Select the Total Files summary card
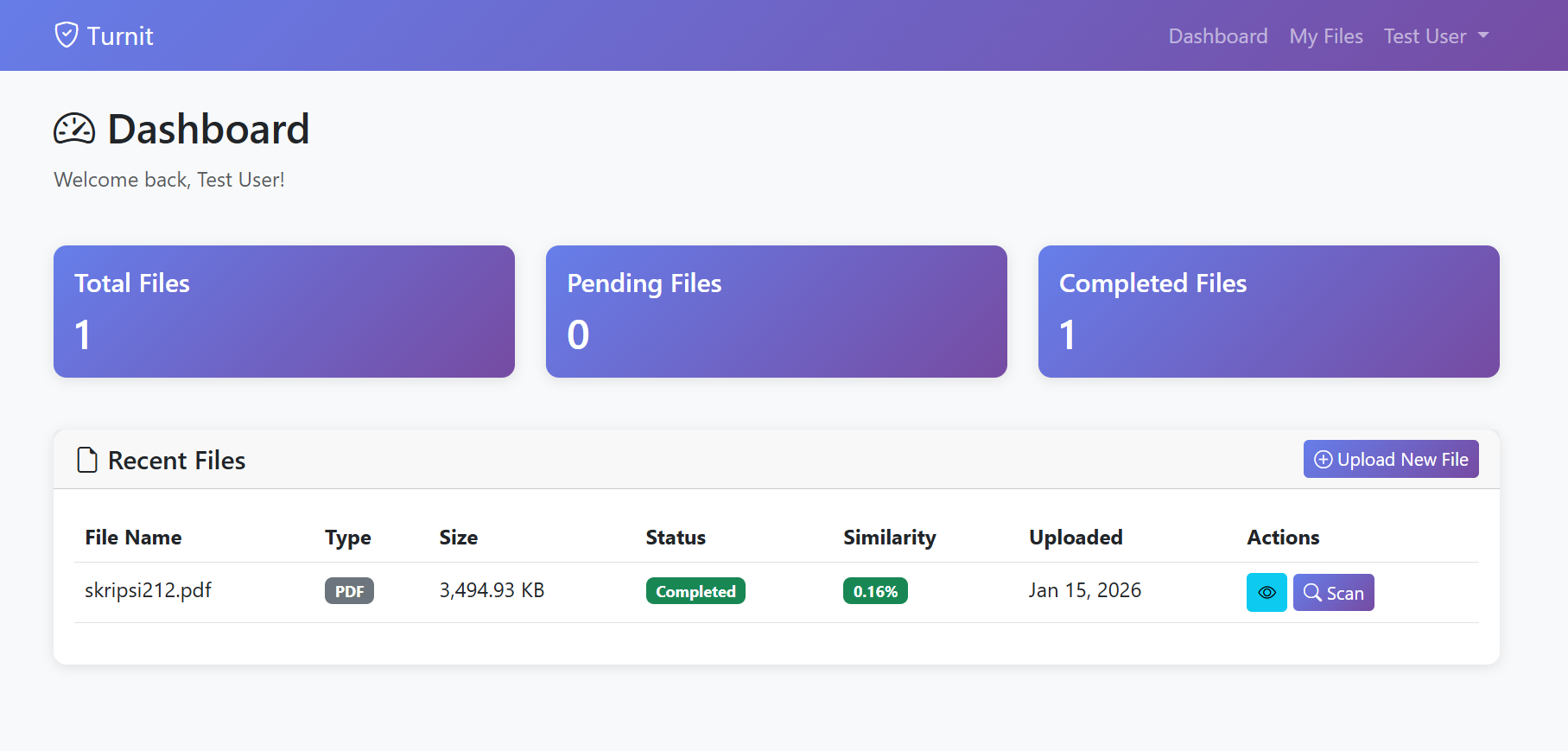1568x751 pixels. [x=283, y=311]
